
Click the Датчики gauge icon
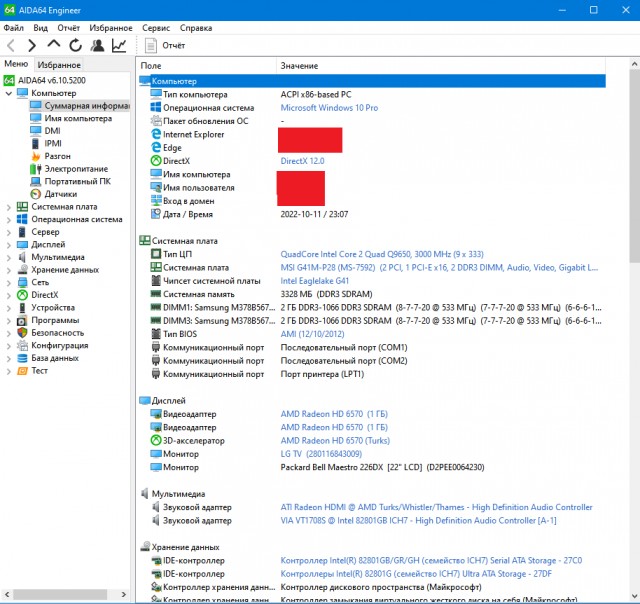36,194
